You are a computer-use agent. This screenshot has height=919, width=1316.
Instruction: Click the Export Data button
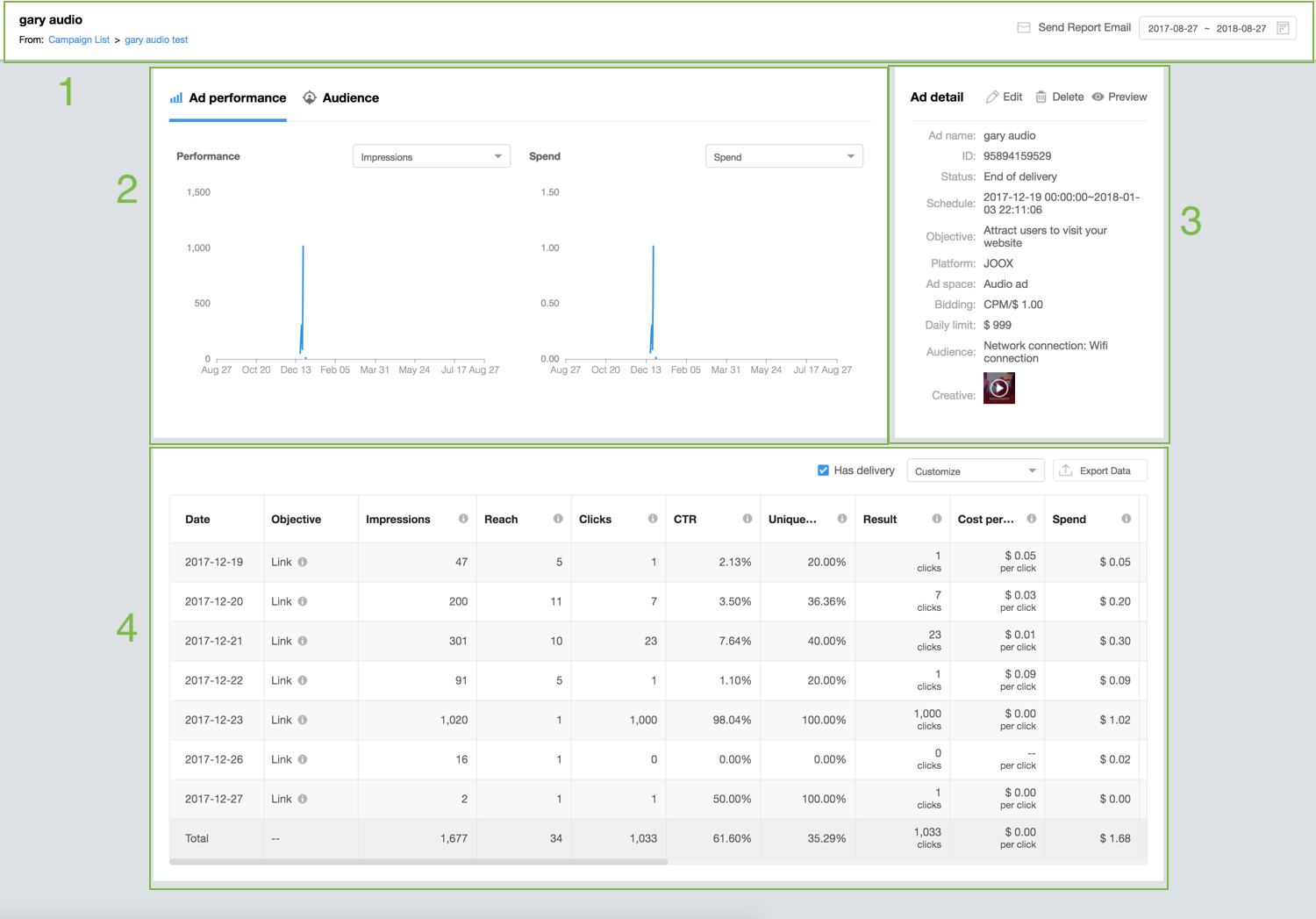click(1100, 470)
